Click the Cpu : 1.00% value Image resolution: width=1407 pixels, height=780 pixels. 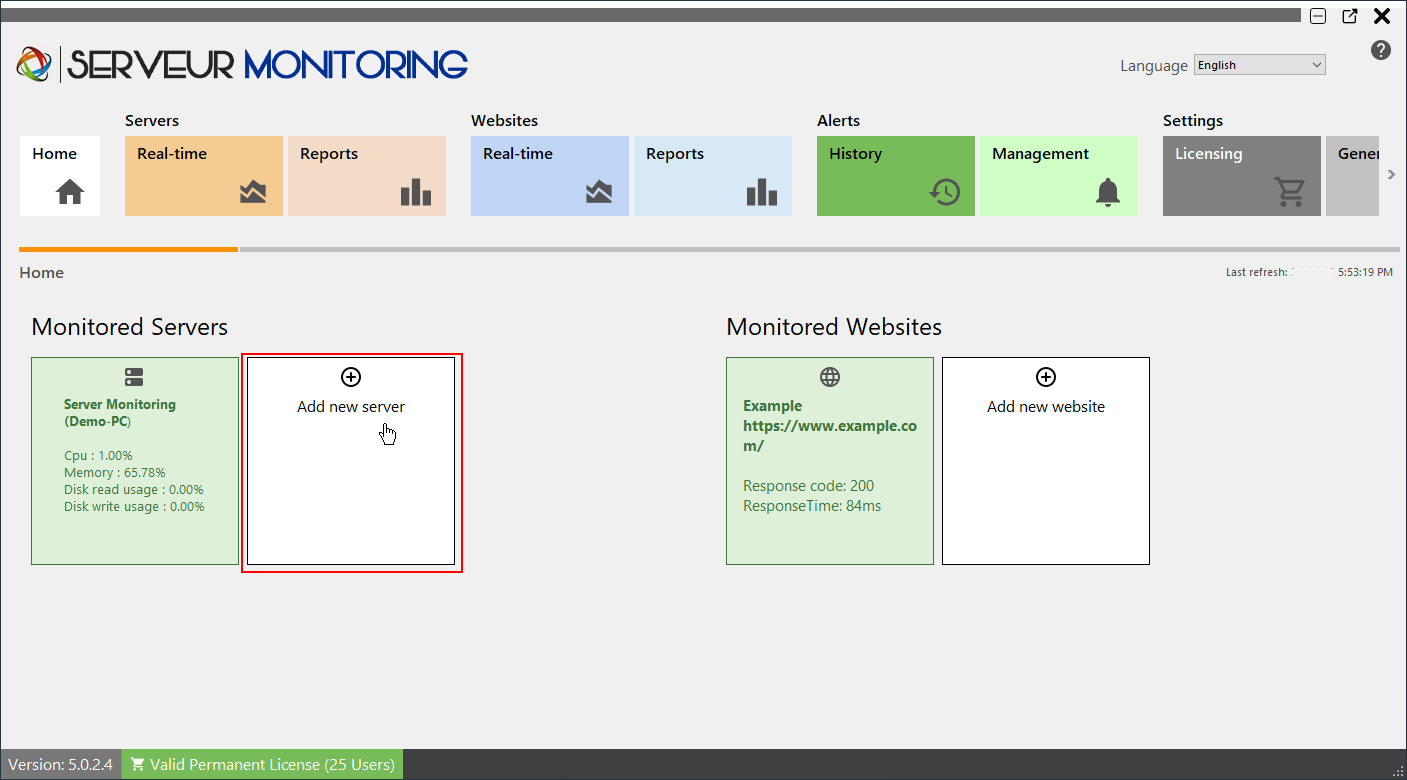98,456
